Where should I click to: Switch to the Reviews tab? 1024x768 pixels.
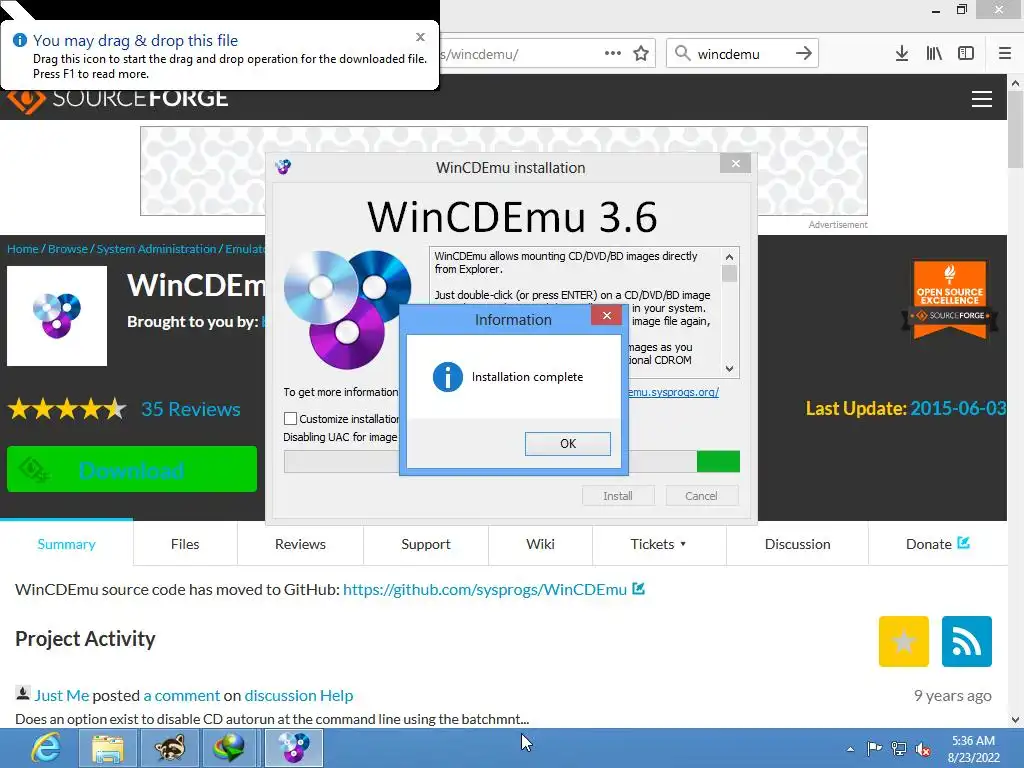click(300, 544)
